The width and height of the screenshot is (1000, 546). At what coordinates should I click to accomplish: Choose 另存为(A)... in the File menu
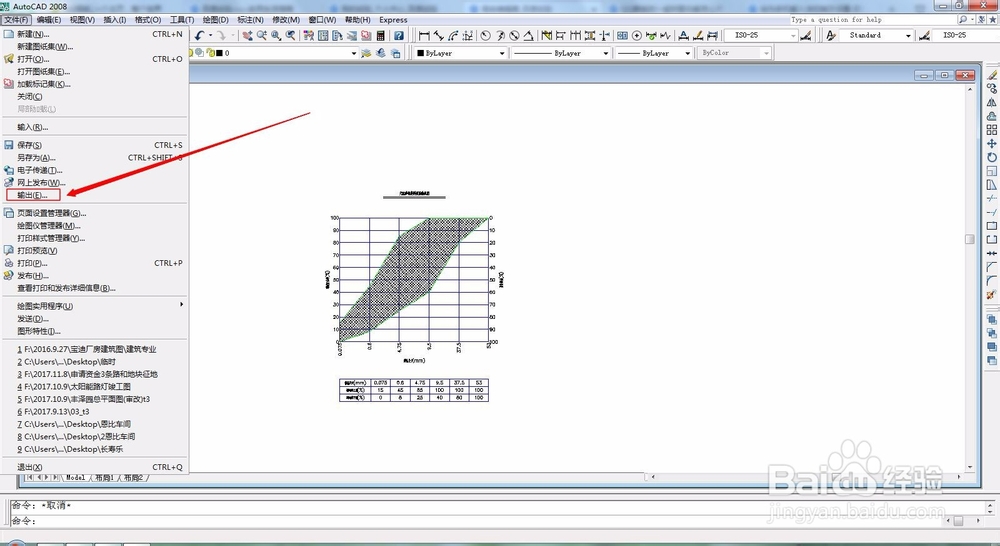94,158
